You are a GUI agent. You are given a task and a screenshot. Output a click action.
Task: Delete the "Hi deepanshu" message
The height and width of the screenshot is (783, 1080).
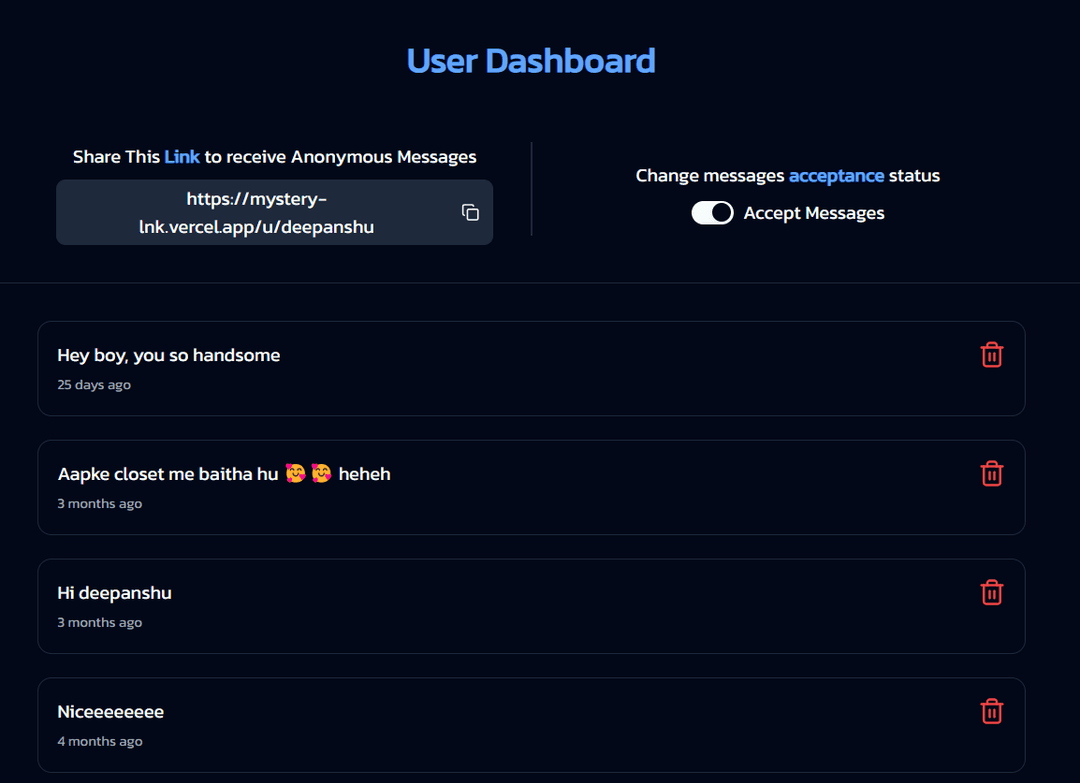click(x=991, y=593)
